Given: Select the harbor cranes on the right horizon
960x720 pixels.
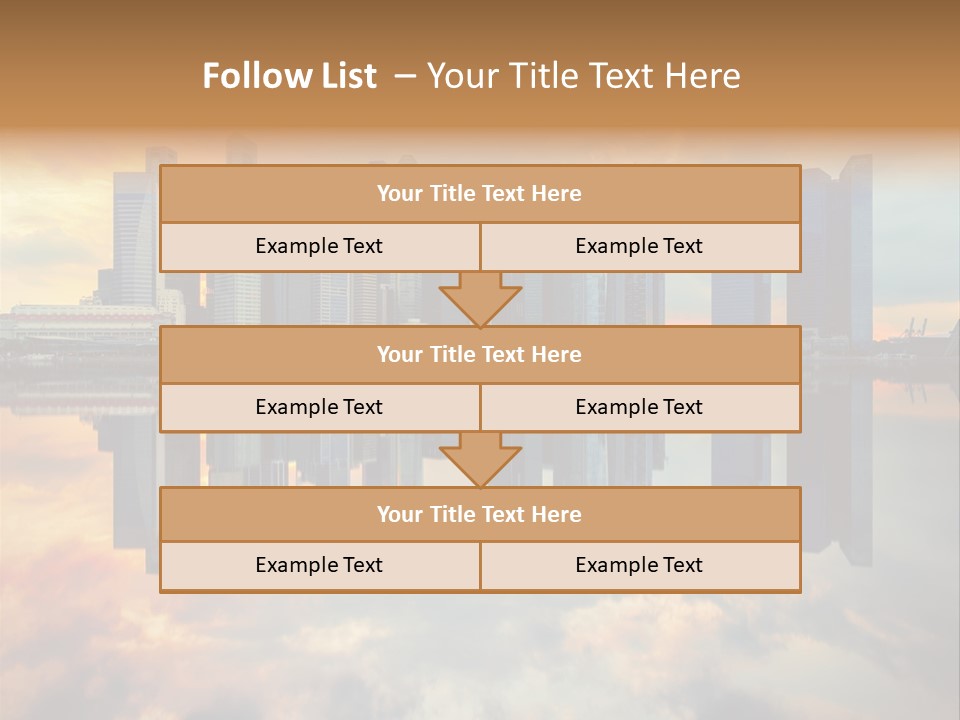Looking at the screenshot, I should point(913,329).
